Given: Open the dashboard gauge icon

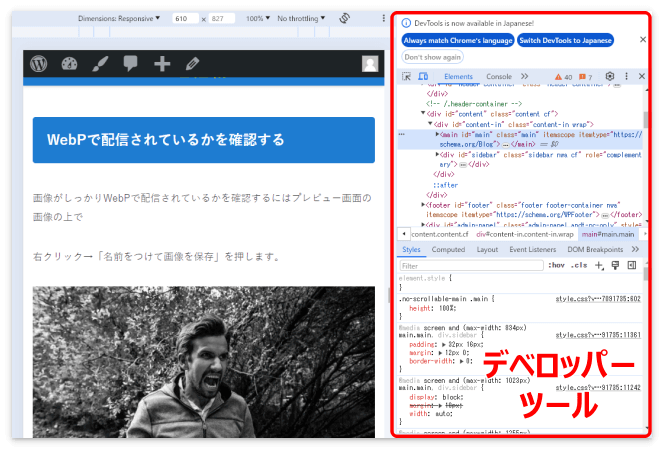Looking at the screenshot, I should click(x=69, y=64).
